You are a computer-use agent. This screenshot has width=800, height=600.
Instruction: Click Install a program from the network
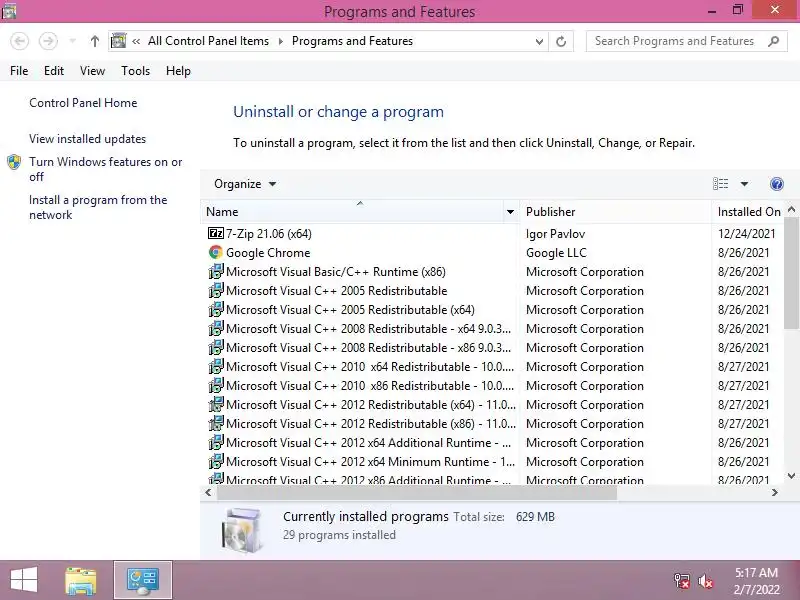pos(98,207)
